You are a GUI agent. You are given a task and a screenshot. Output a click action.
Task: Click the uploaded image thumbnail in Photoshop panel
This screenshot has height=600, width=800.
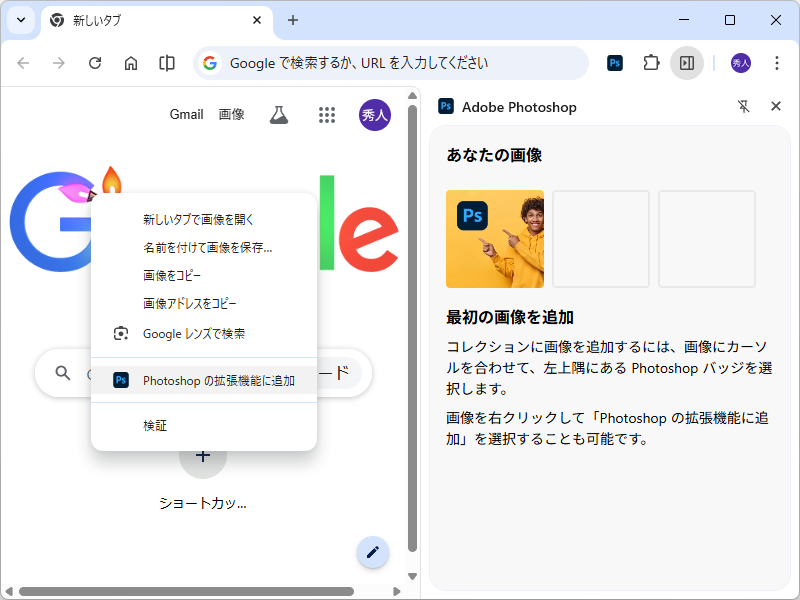tap(494, 239)
